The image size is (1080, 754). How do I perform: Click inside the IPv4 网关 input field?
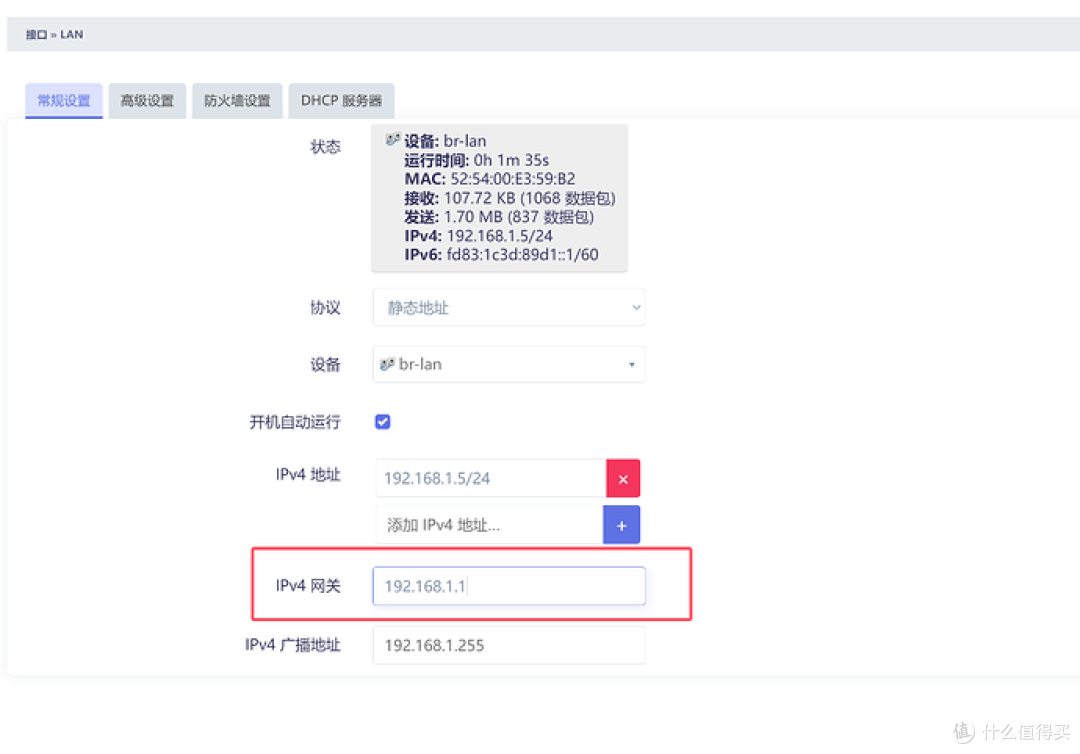(509, 586)
